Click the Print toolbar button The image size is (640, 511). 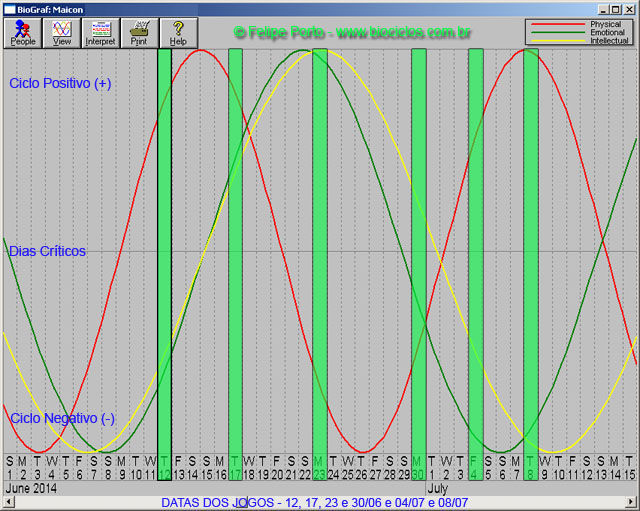[139, 33]
